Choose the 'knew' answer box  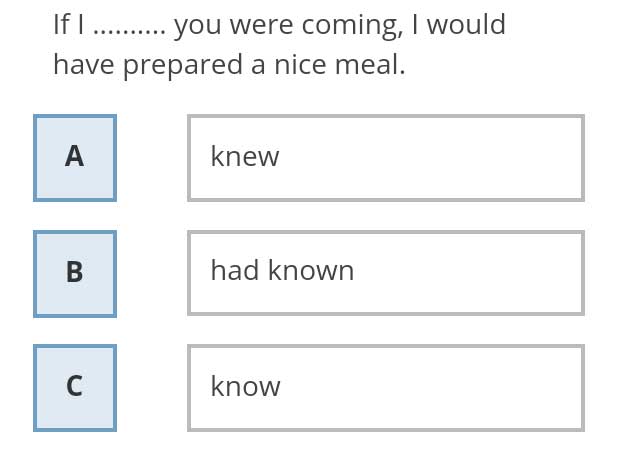point(386,158)
